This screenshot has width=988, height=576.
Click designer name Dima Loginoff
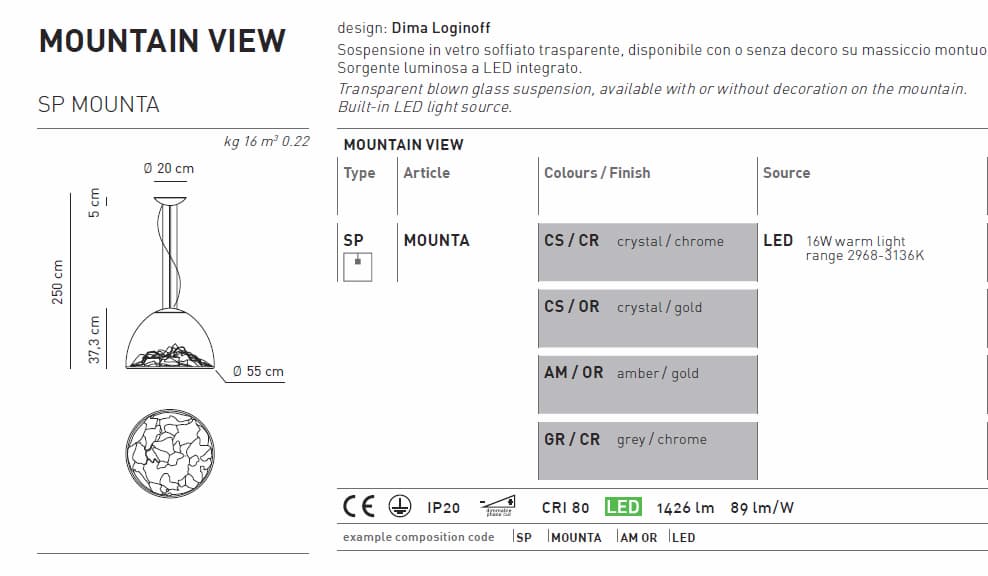pos(441,28)
